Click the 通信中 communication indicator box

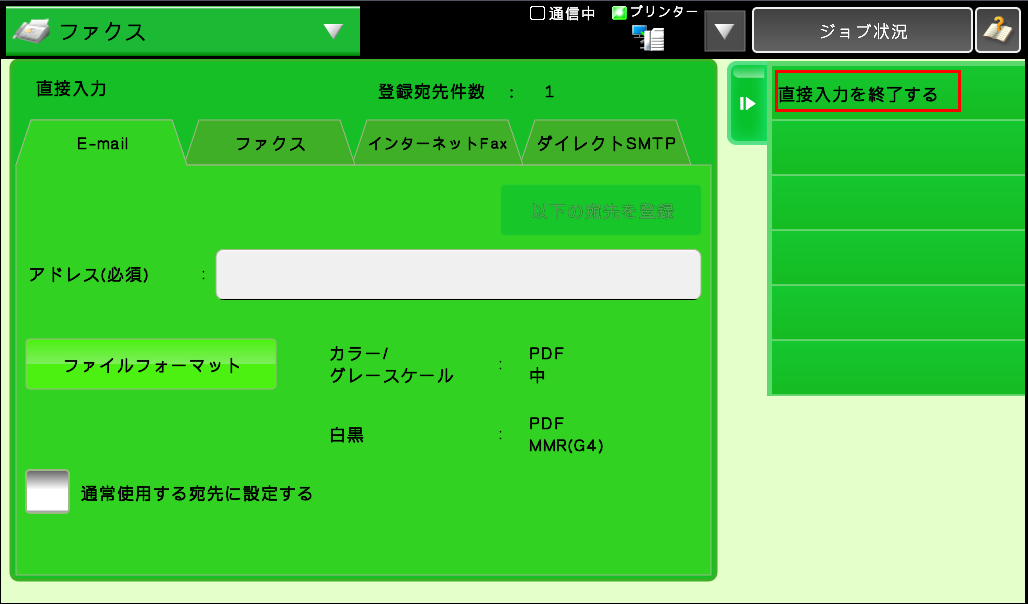tap(536, 13)
